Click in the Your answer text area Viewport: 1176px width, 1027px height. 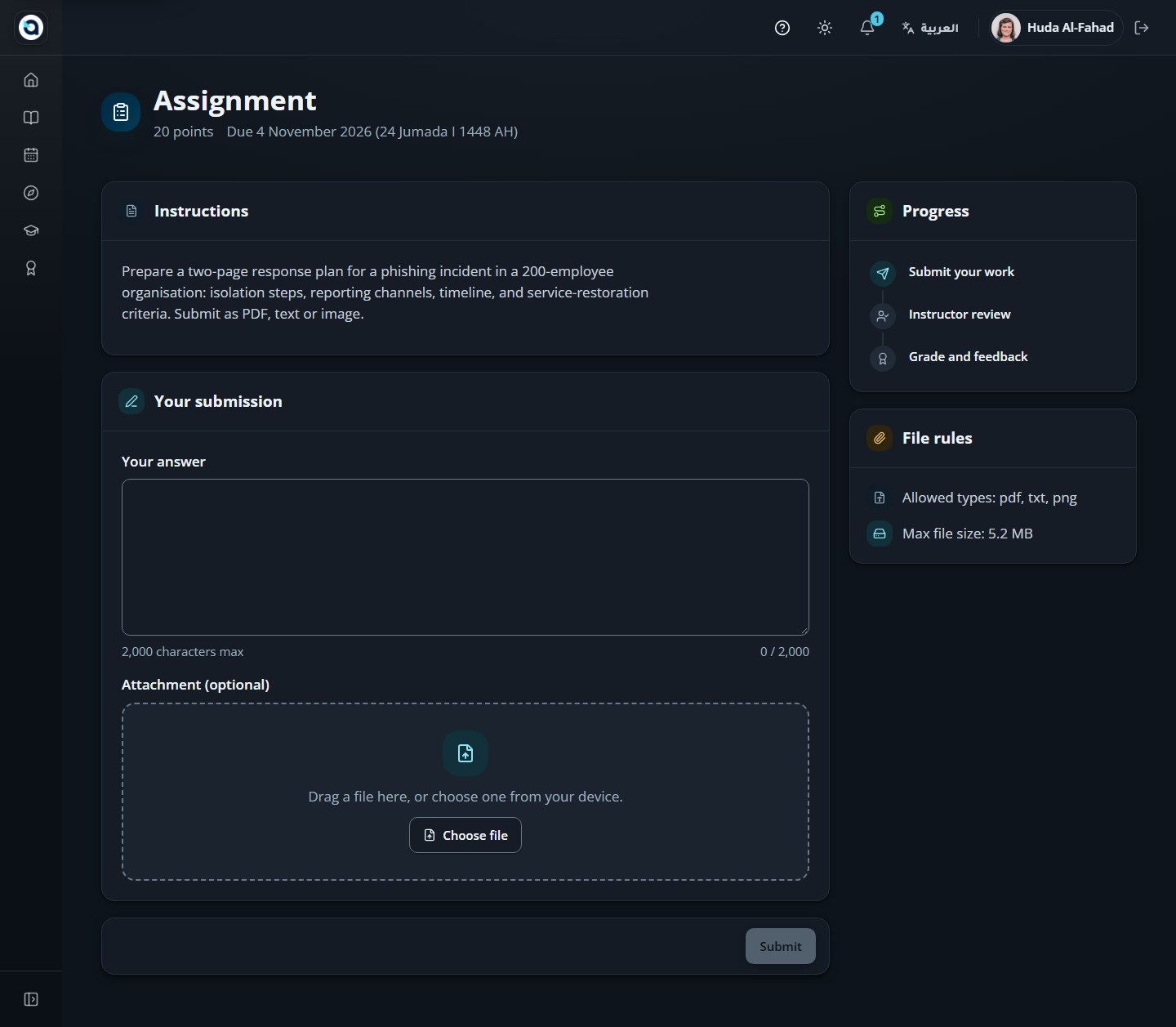point(465,557)
